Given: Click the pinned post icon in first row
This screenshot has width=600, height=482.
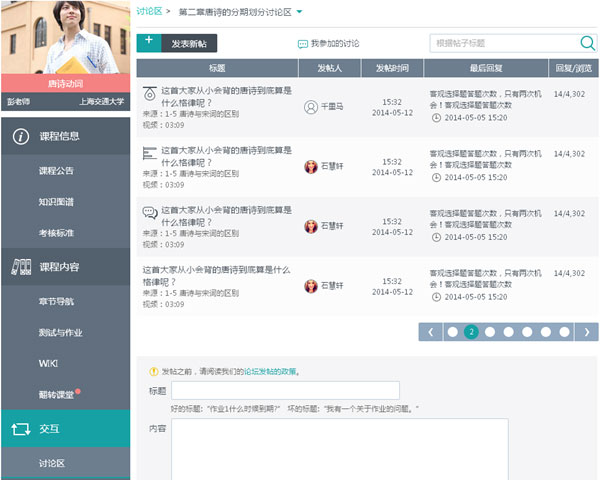Looking at the screenshot, I should pos(149,93).
